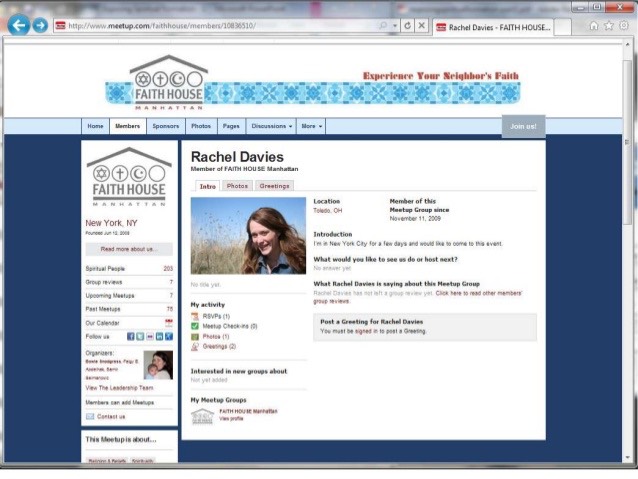Click the scrollbar down arrow

coord(627,457)
